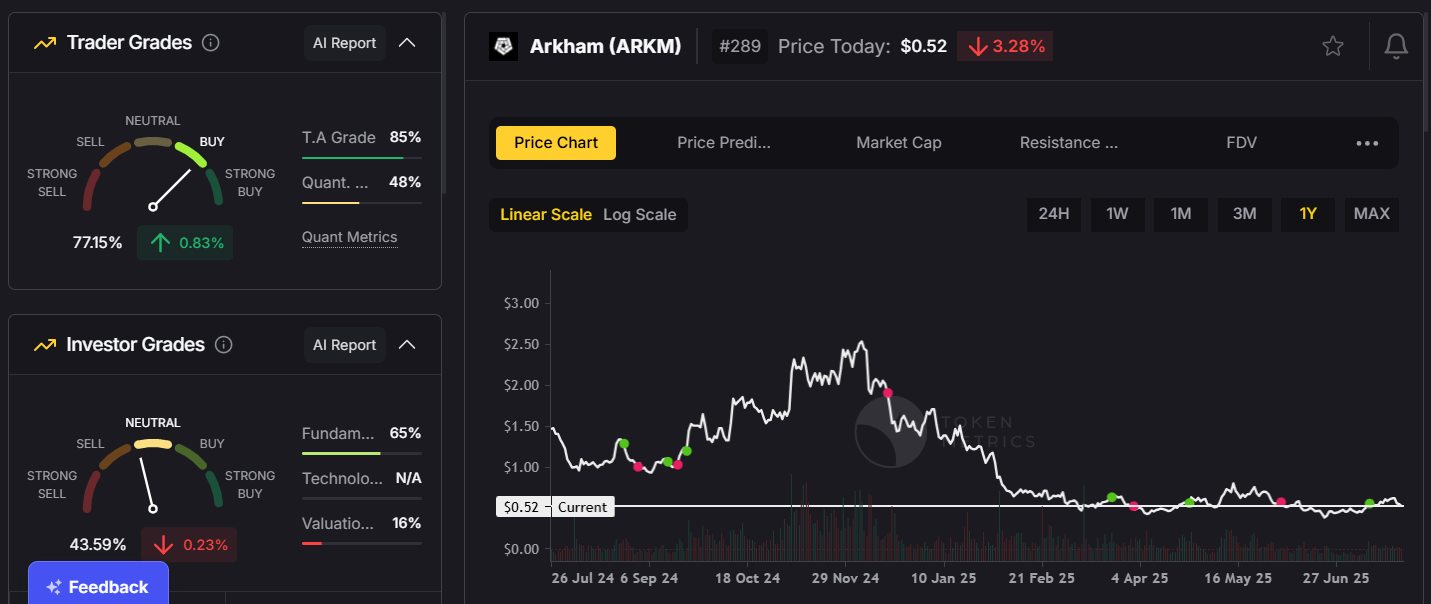The width and height of the screenshot is (1431, 604).
Task: Click the Trader Grades info icon
Action: click(210, 43)
